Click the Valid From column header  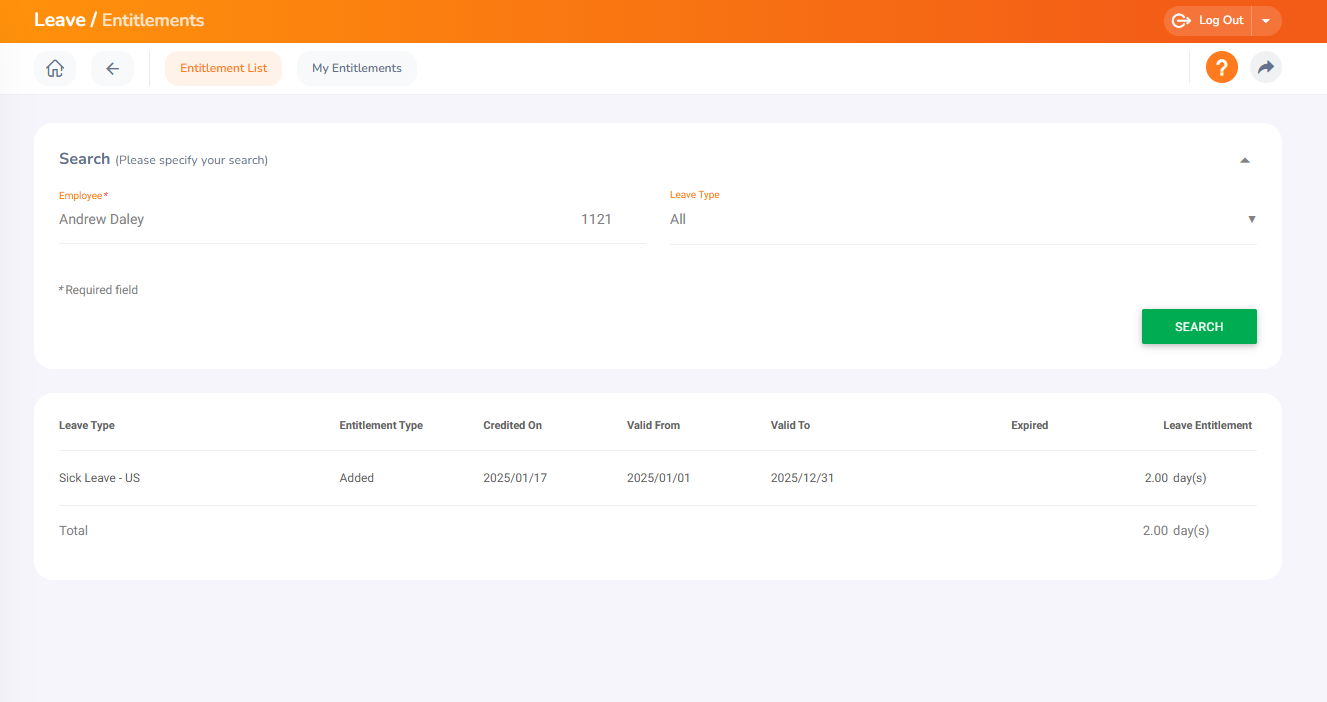654,425
